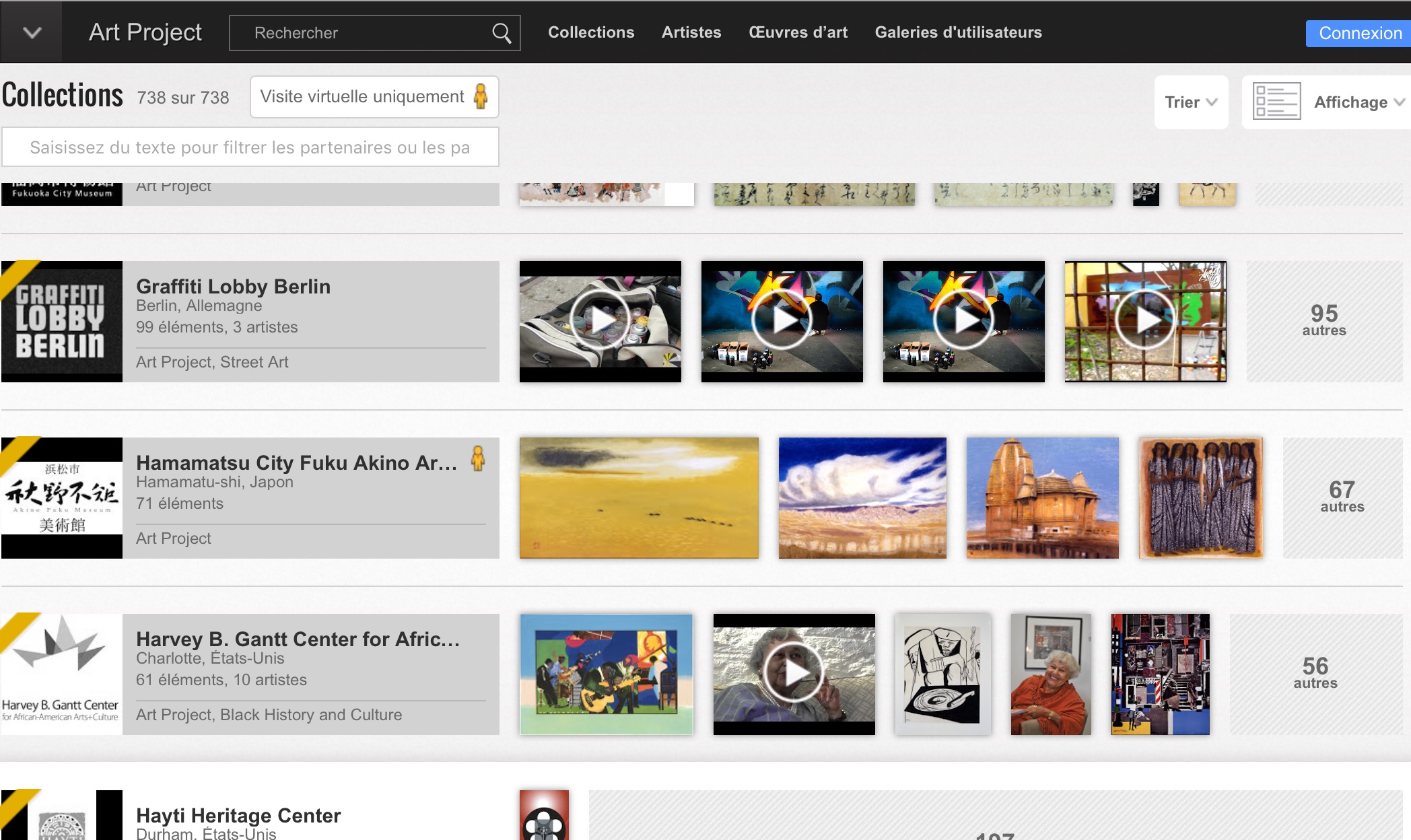This screenshot has width=1411, height=840.
Task: Click Hamamatsu street view pegman icon
Action: (x=478, y=459)
